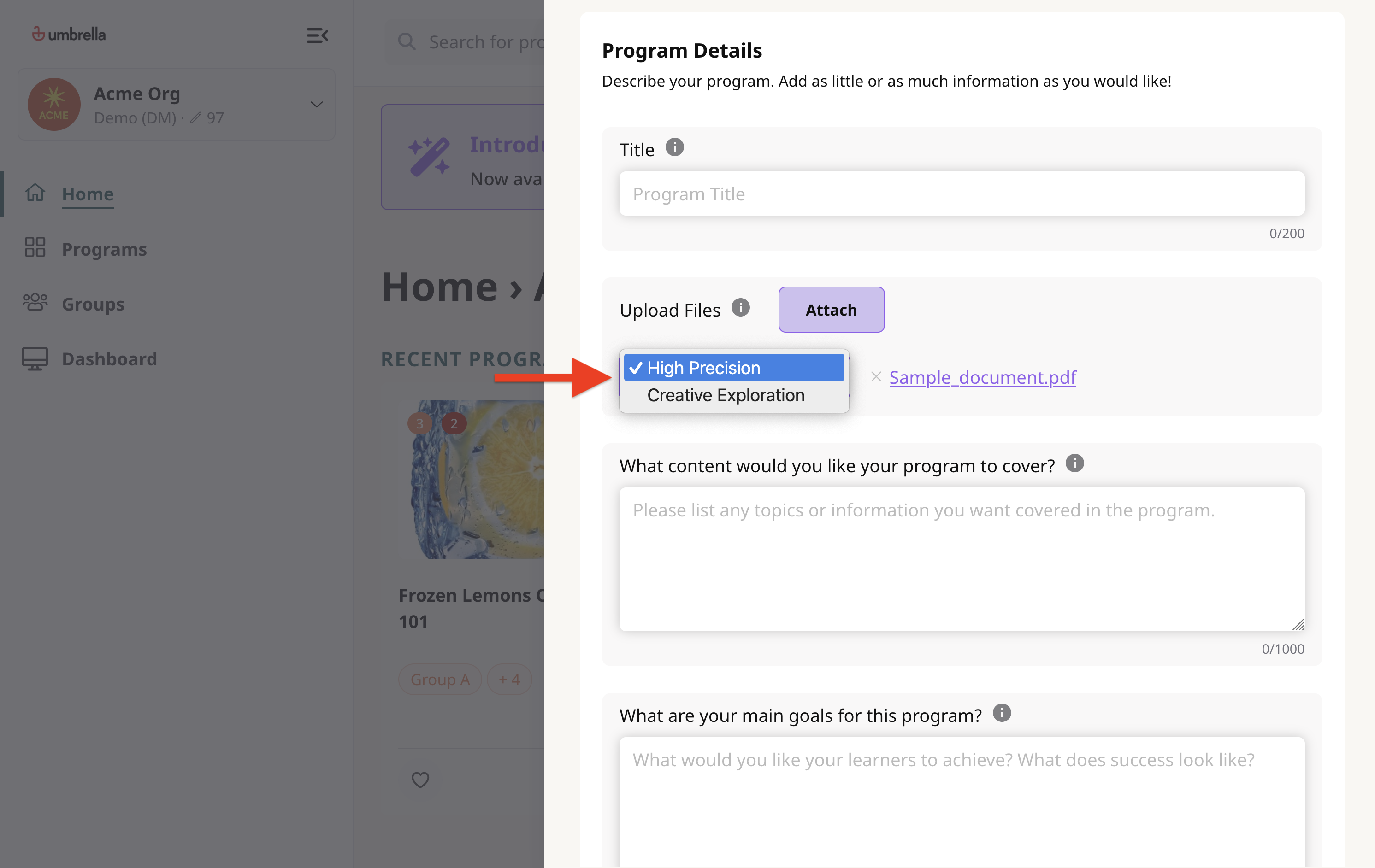Open info icon for program content question
The image size is (1375, 868).
[1074, 463]
